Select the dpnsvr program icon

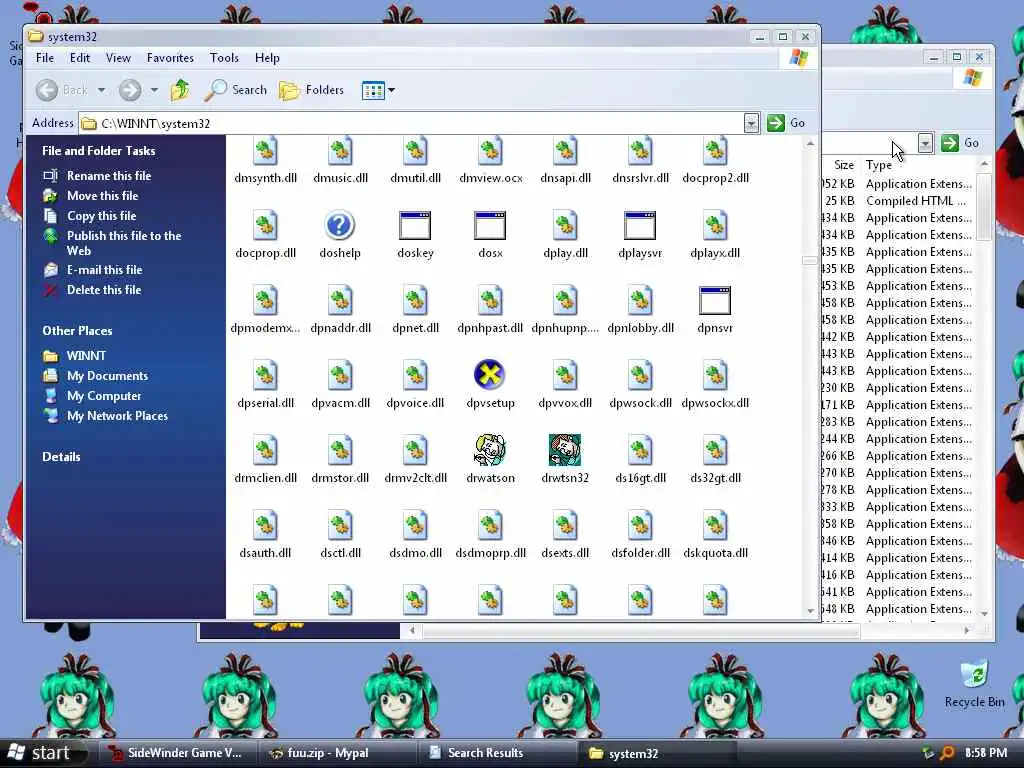pyautogui.click(x=714, y=301)
